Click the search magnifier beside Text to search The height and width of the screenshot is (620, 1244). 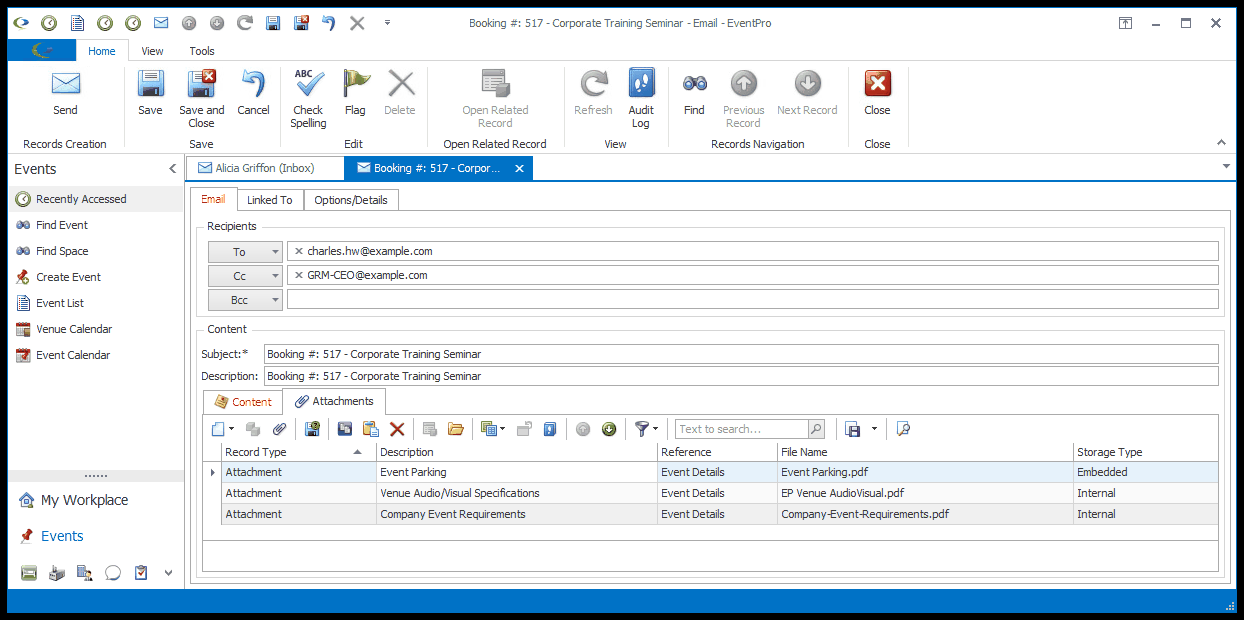[x=816, y=429]
